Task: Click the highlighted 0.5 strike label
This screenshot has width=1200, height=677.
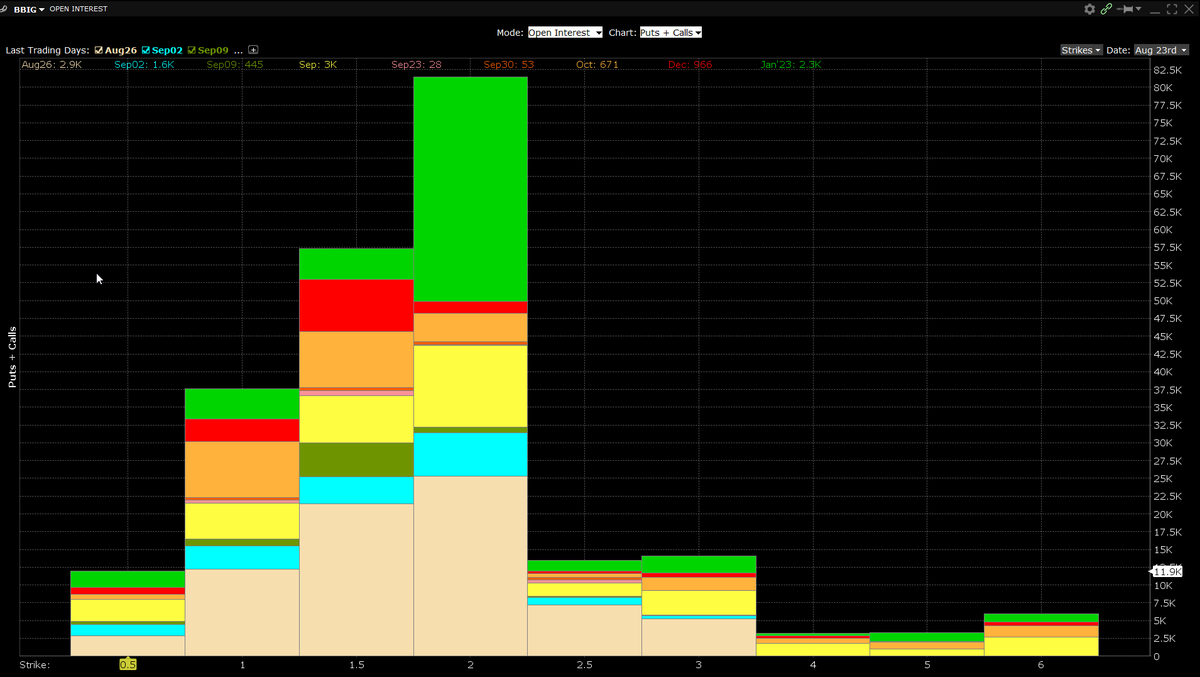Action: click(128, 663)
